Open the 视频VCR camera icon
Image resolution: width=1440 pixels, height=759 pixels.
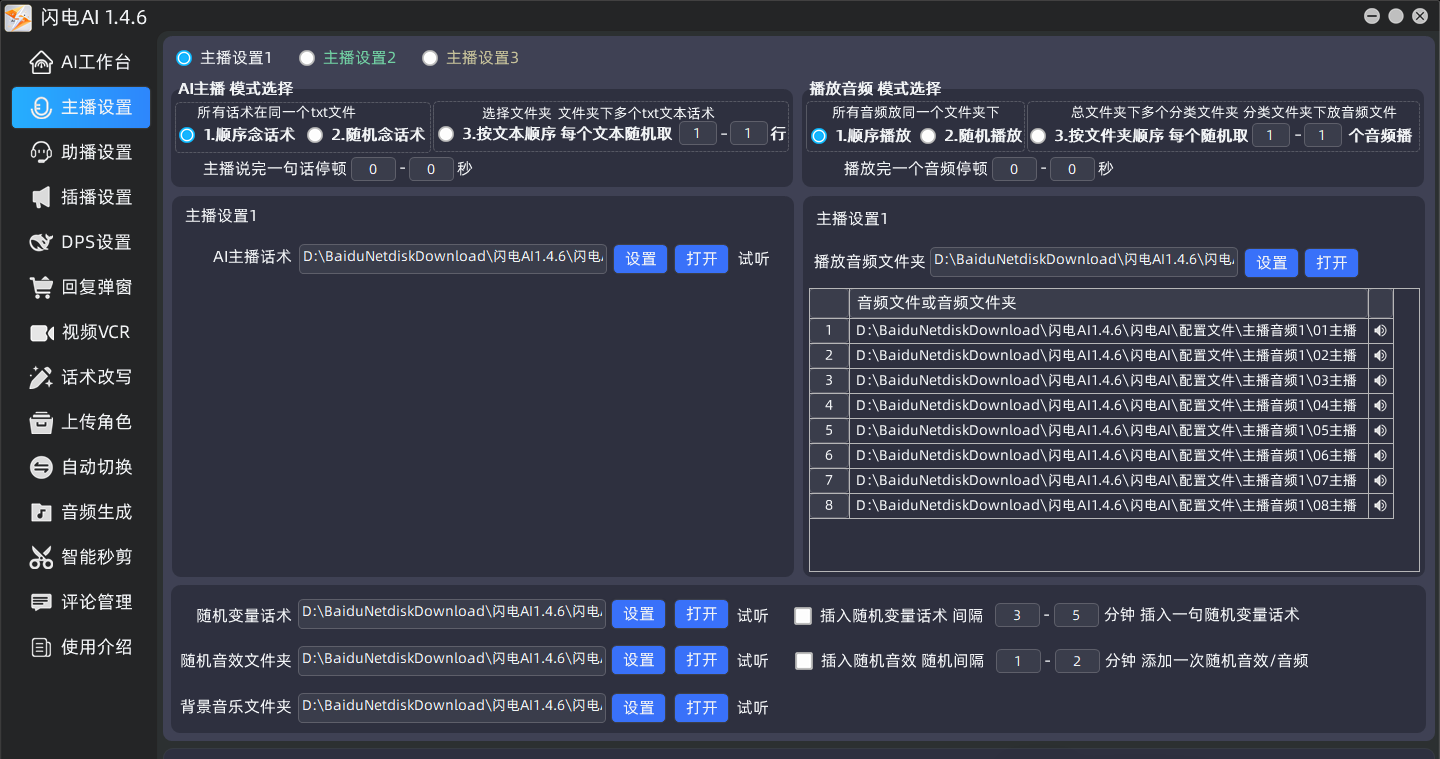pos(41,332)
